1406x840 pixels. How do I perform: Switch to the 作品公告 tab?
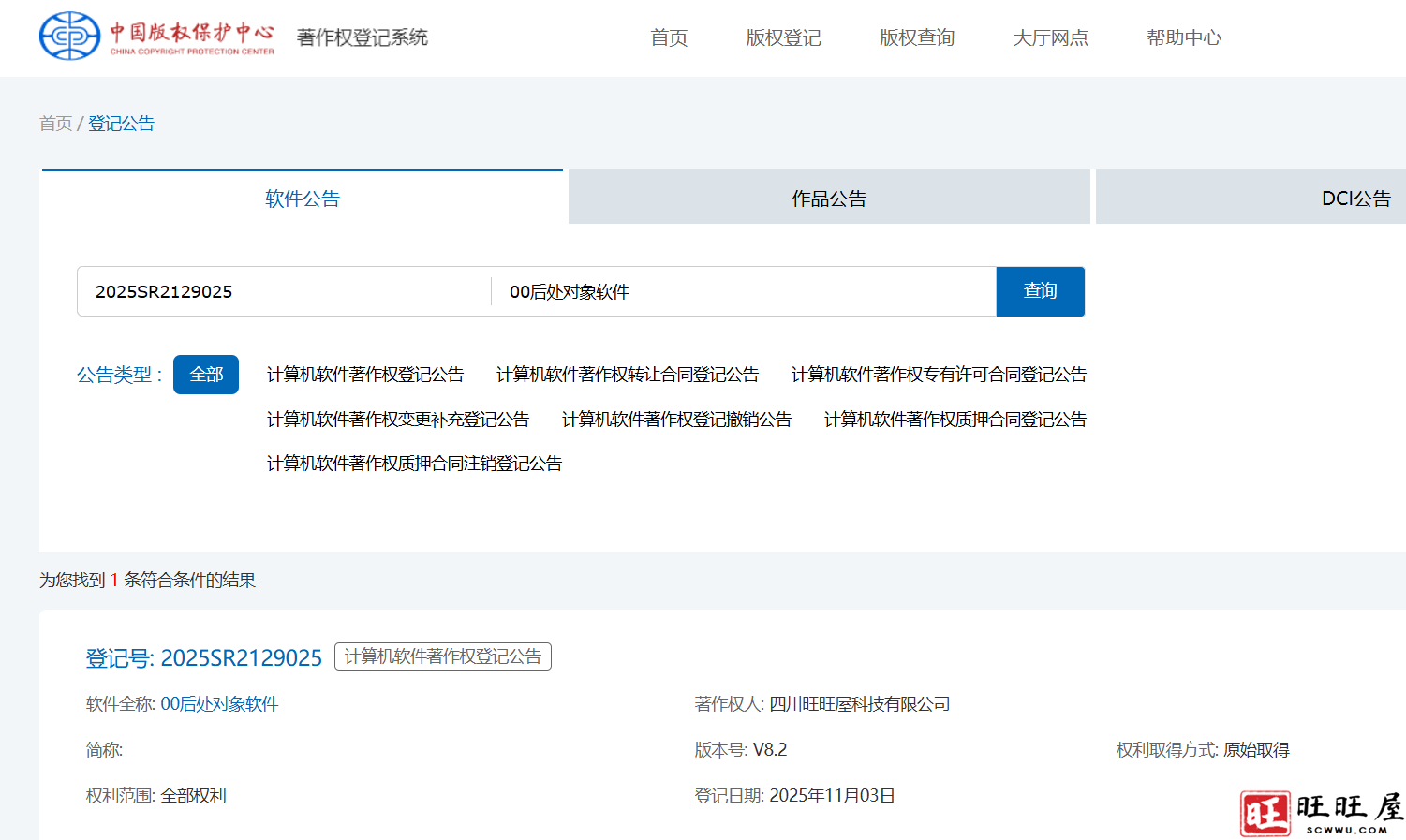tap(828, 199)
